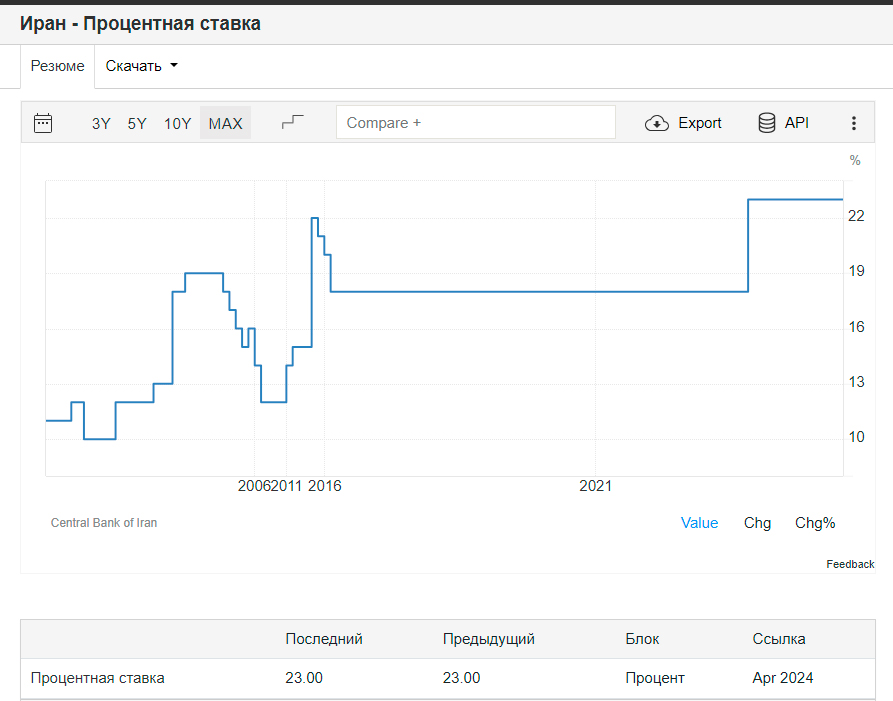Click the 16 y-axis label

pyautogui.click(x=856, y=327)
